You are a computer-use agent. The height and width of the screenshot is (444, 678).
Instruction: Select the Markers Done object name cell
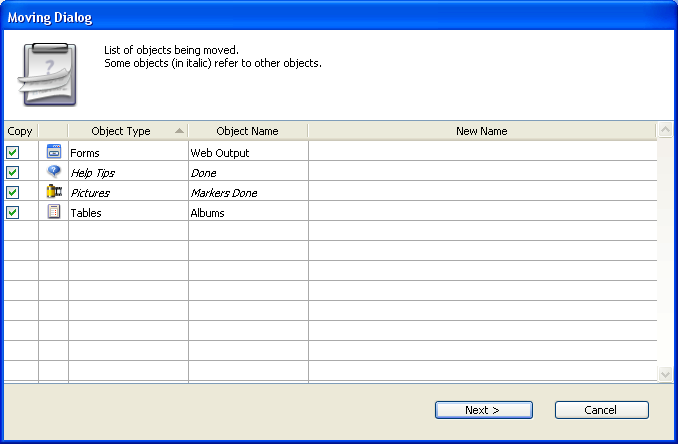247,193
